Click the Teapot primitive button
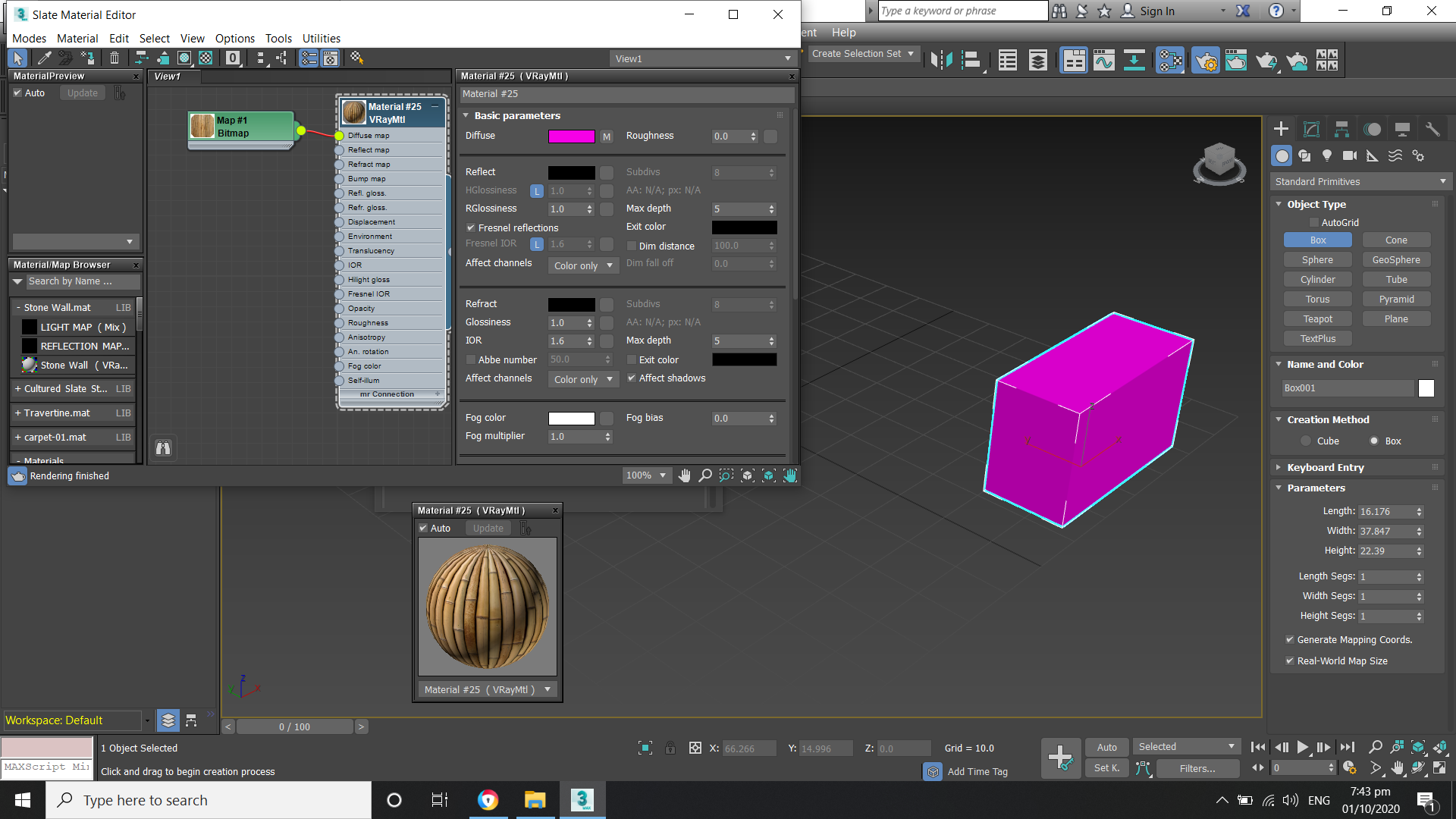This screenshot has width=1456, height=819. (1317, 318)
